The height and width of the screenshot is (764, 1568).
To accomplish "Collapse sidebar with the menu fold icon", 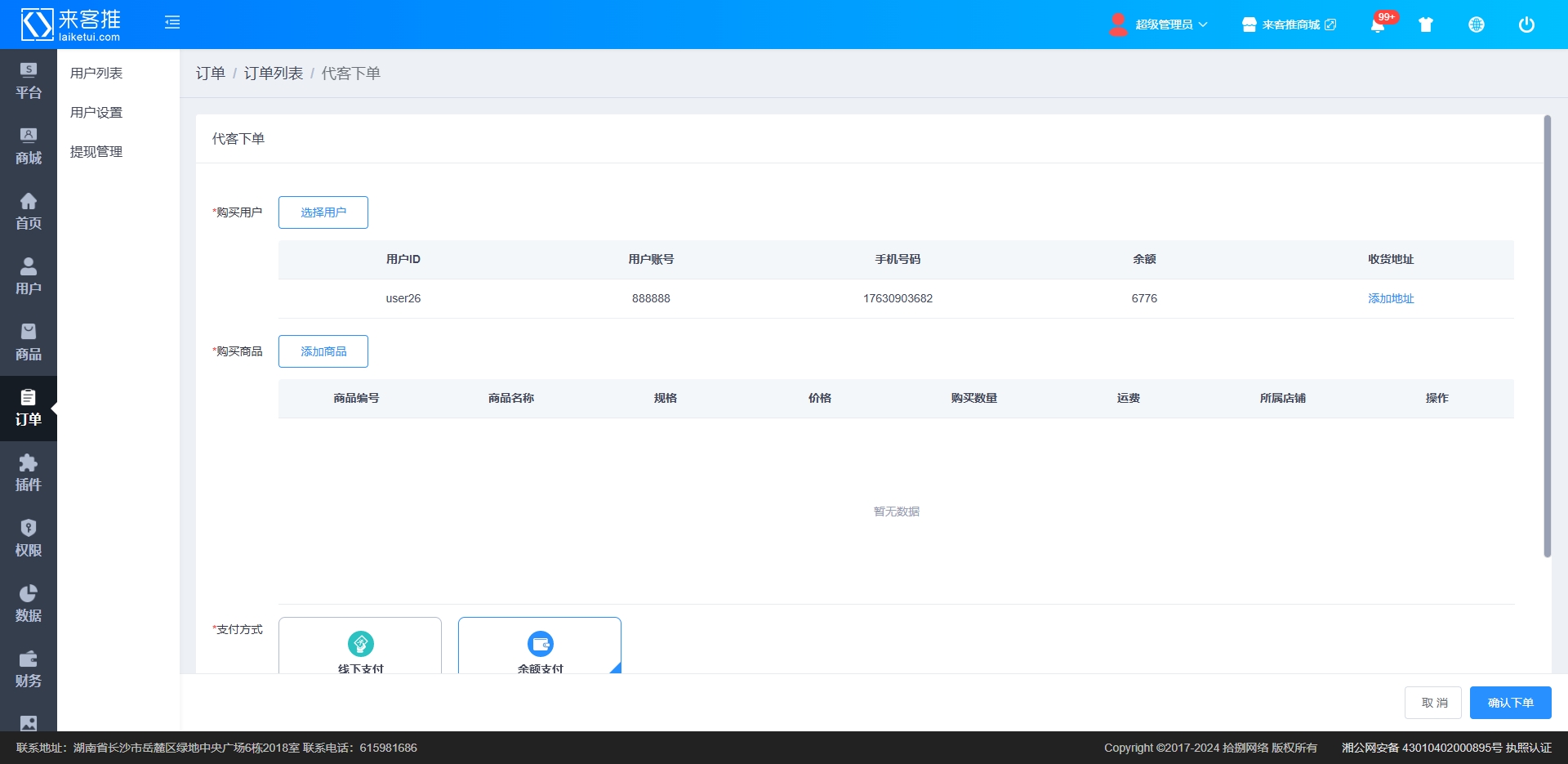I will [x=172, y=22].
